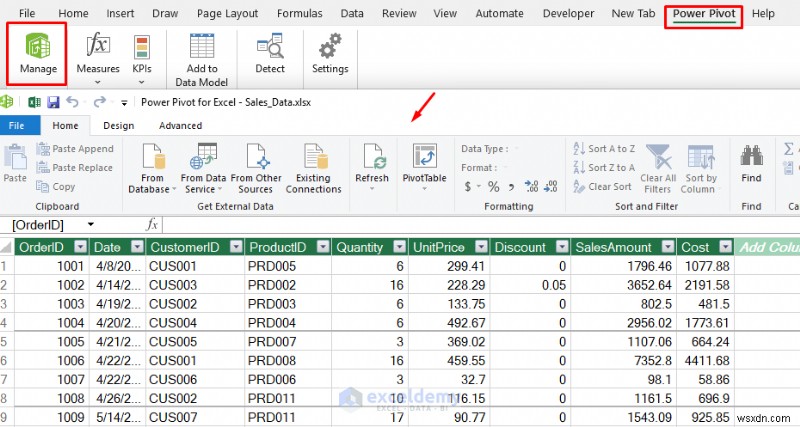Sort A to Z
The image size is (800, 427).
(x=605, y=148)
